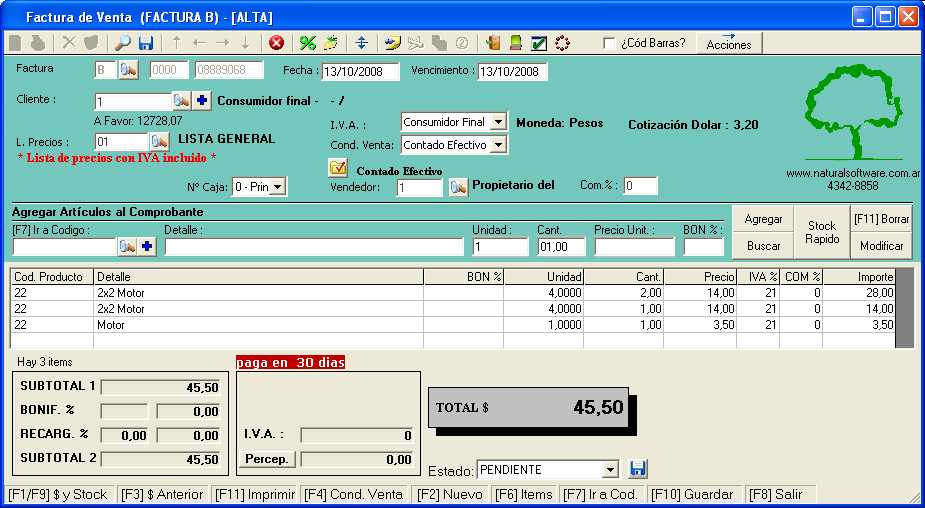
Task: Toggle the ¿Cód Barras? checkbox
Action: [x=609, y=43]
